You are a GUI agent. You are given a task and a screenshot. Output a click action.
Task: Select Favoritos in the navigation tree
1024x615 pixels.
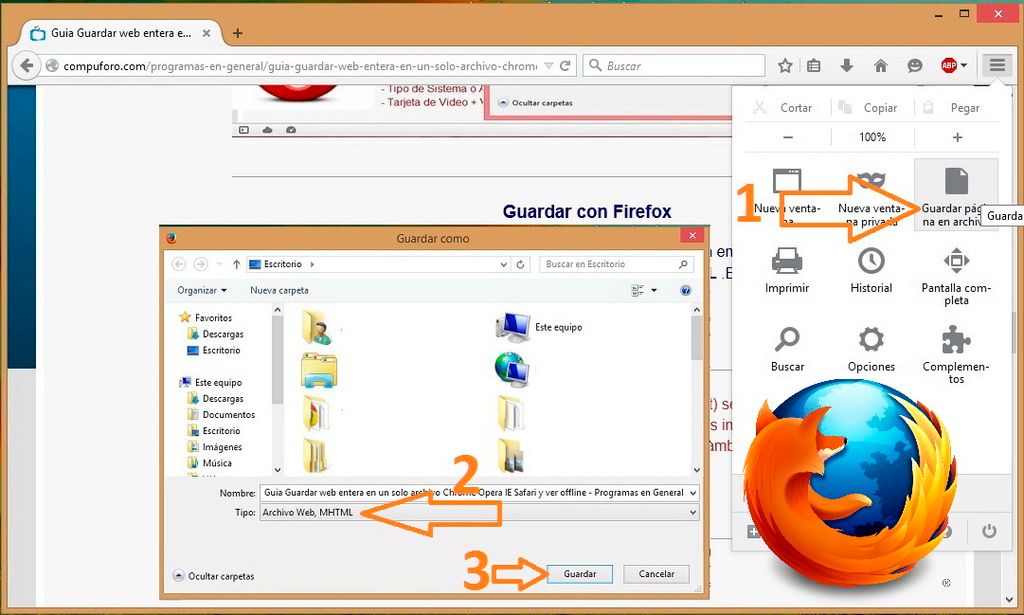pyautogui.click(x=206, y=317)
